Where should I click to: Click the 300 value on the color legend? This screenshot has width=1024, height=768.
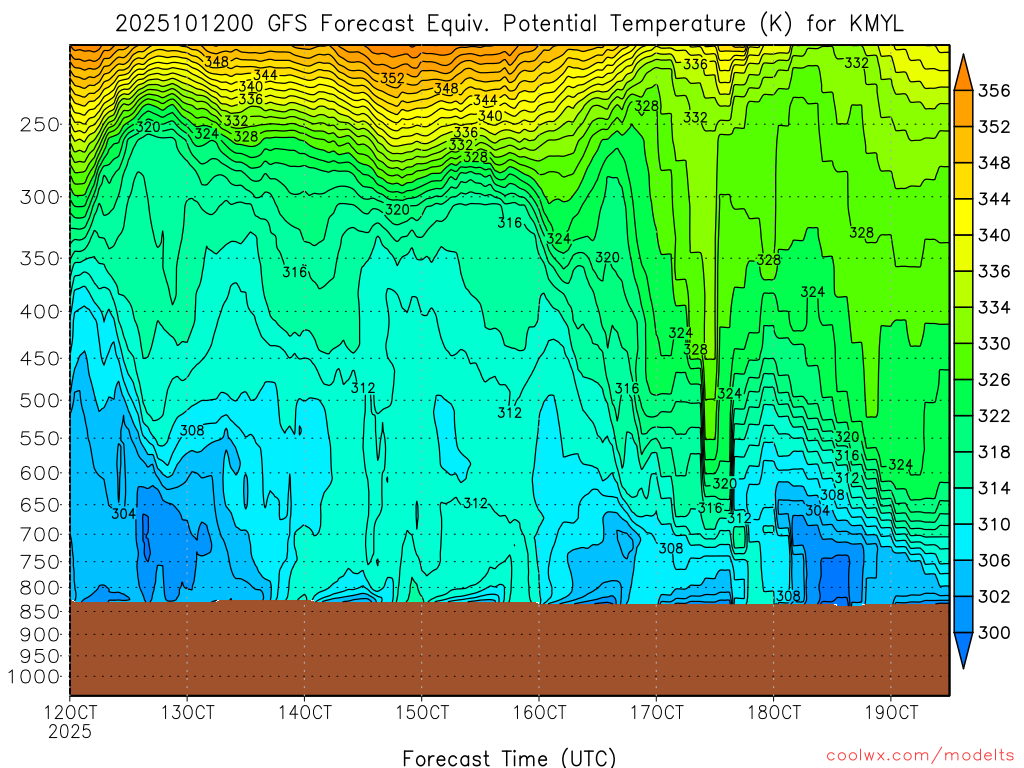pyautogui.click(x=994, y=632)
